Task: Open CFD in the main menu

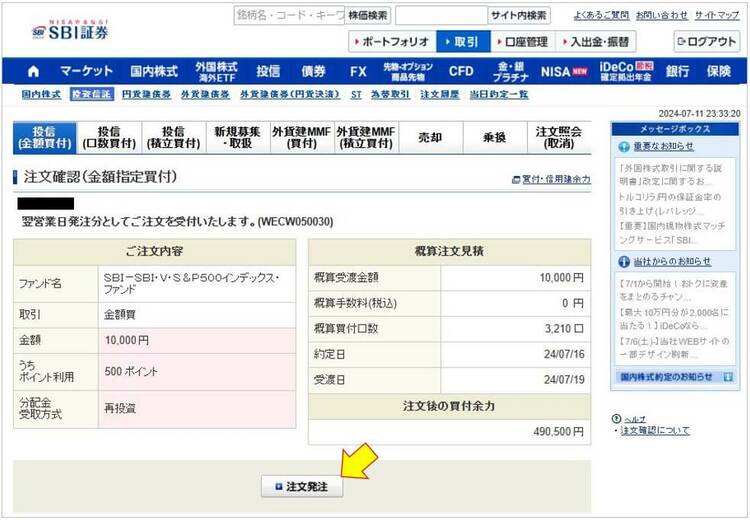Action: pyautogui.click(x=461, y=71)
